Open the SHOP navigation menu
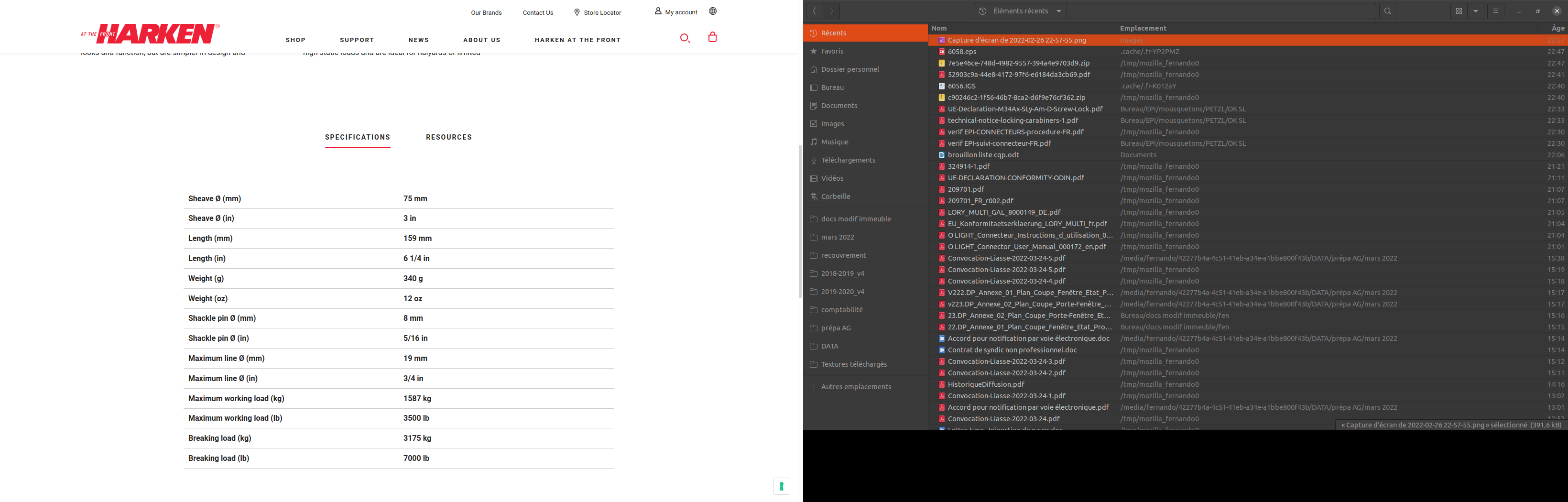The height and width of the screenshot is (502, 1568). [x=295, y=40]
